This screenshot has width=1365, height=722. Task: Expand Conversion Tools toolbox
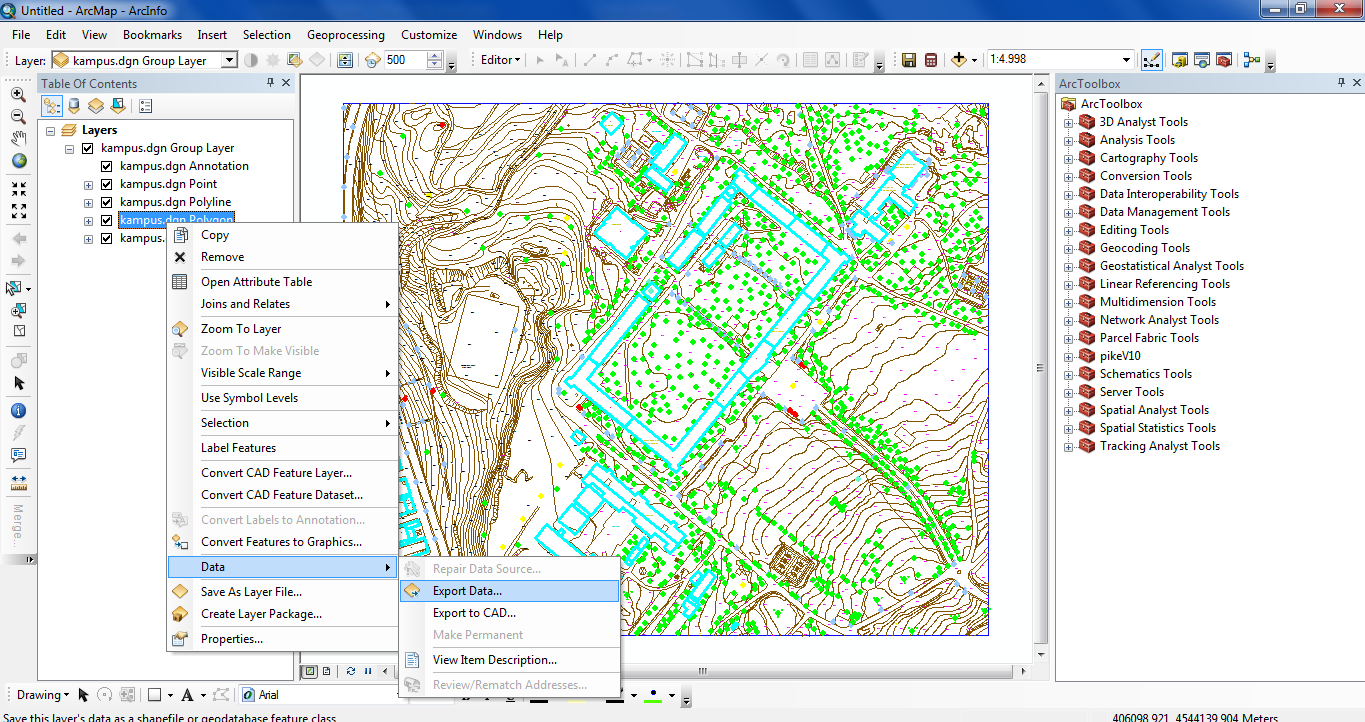(x=1068, y=176)
